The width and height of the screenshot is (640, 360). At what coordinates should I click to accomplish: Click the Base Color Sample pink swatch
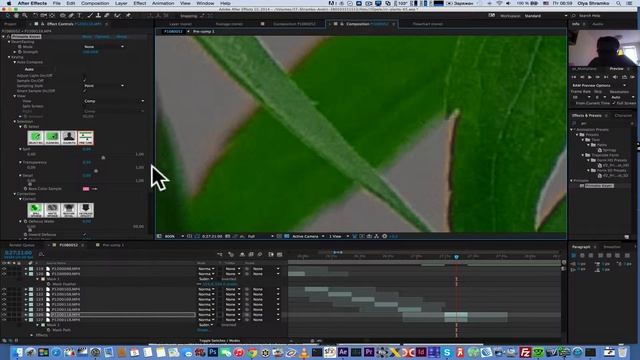pos(86,189)
